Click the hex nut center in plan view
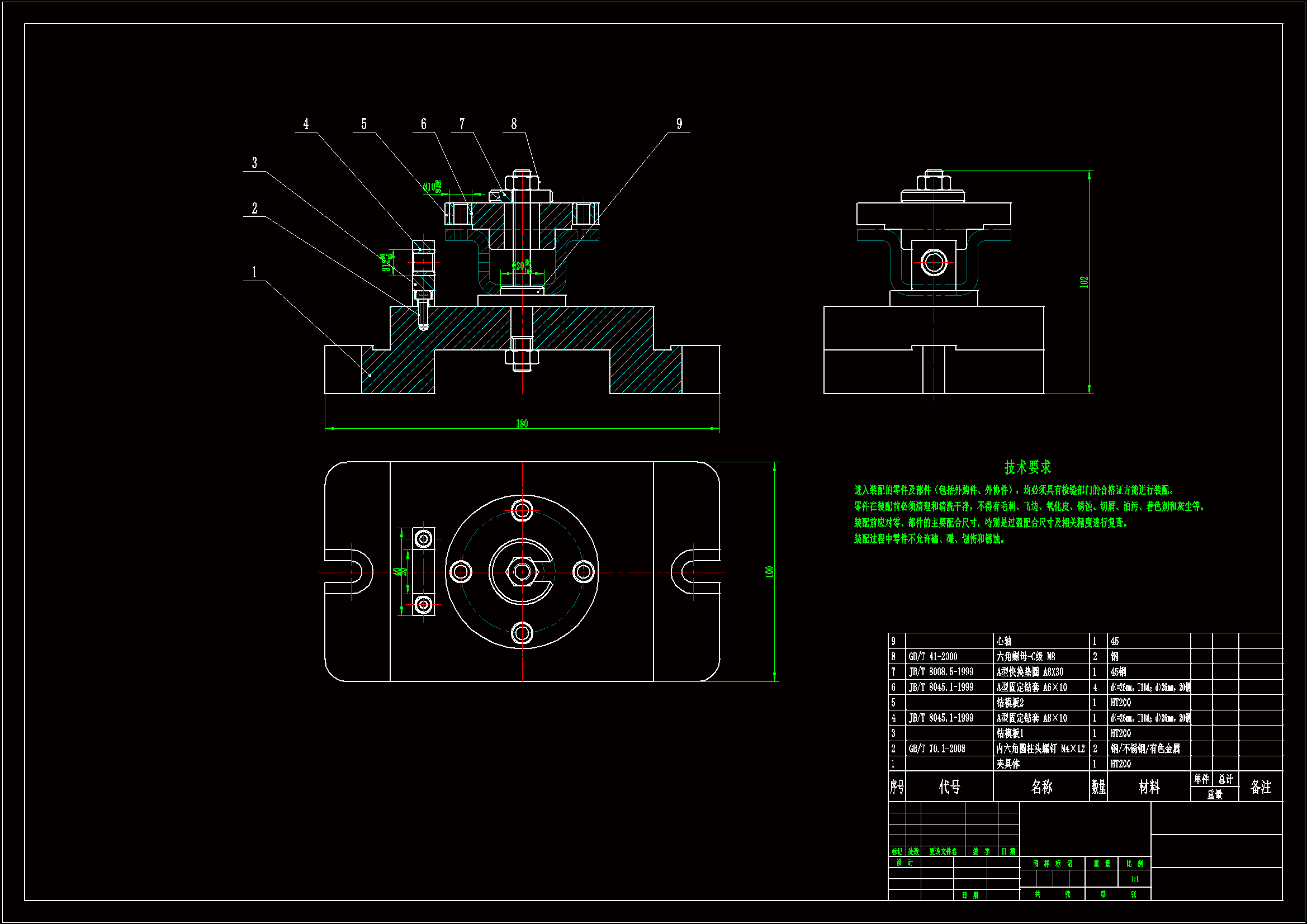This screenshot has height=924, width=1307. pyautogui.click(x=522, y=572)
